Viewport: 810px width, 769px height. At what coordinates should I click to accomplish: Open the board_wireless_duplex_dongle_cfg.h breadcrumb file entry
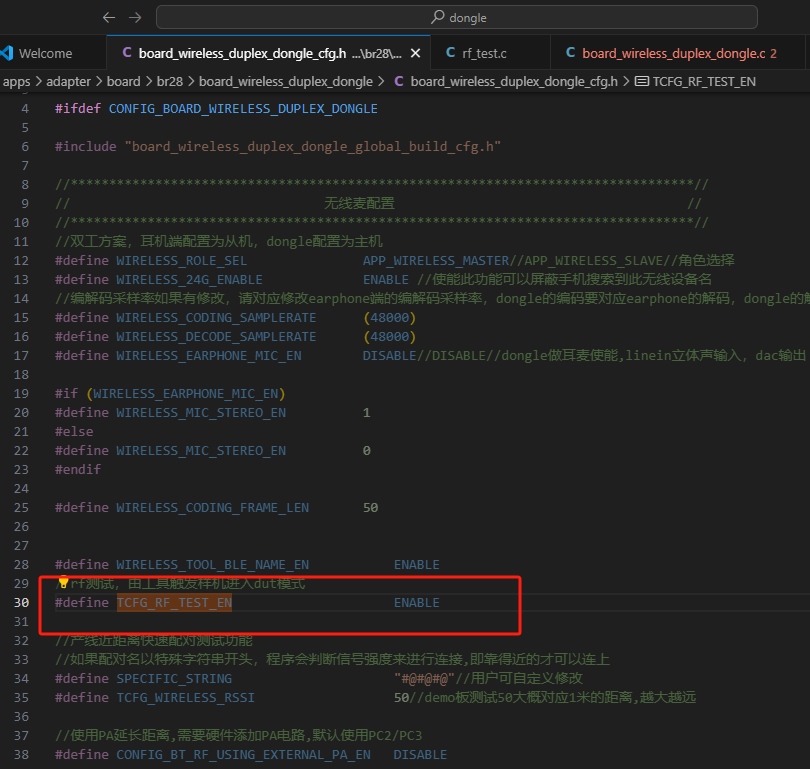[514, 82]
